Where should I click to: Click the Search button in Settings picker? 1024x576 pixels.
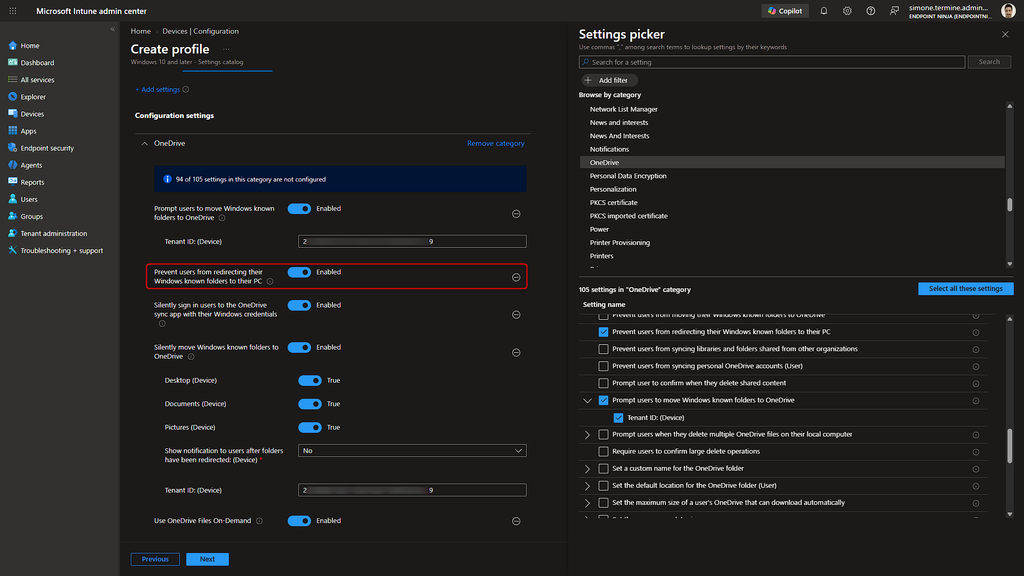tap(989, 62)
